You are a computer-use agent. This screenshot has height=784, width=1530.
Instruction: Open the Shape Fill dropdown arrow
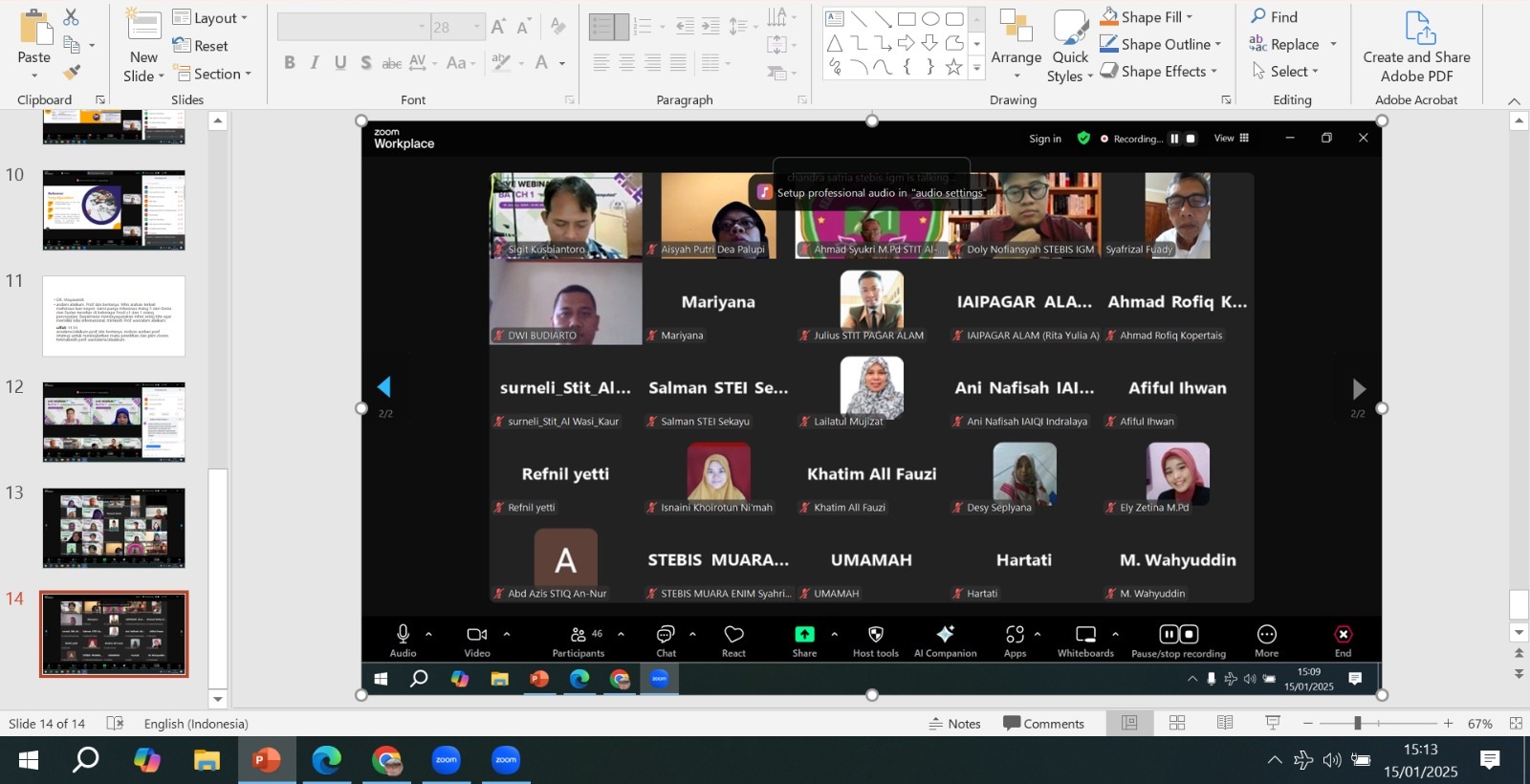(1190, 17)
